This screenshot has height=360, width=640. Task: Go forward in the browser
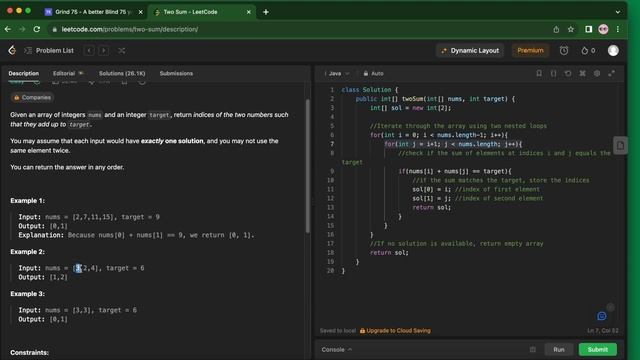tap(22, 29)
